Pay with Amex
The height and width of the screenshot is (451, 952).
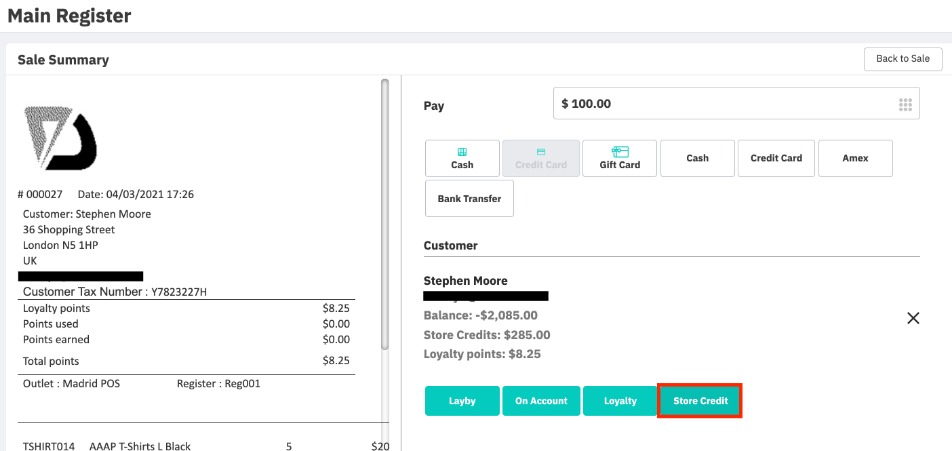tap(855, 158)
